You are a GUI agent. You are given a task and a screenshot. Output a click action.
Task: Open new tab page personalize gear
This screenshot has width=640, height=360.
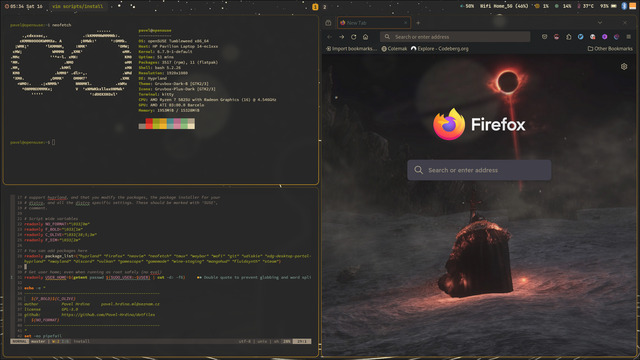(624, 67)
